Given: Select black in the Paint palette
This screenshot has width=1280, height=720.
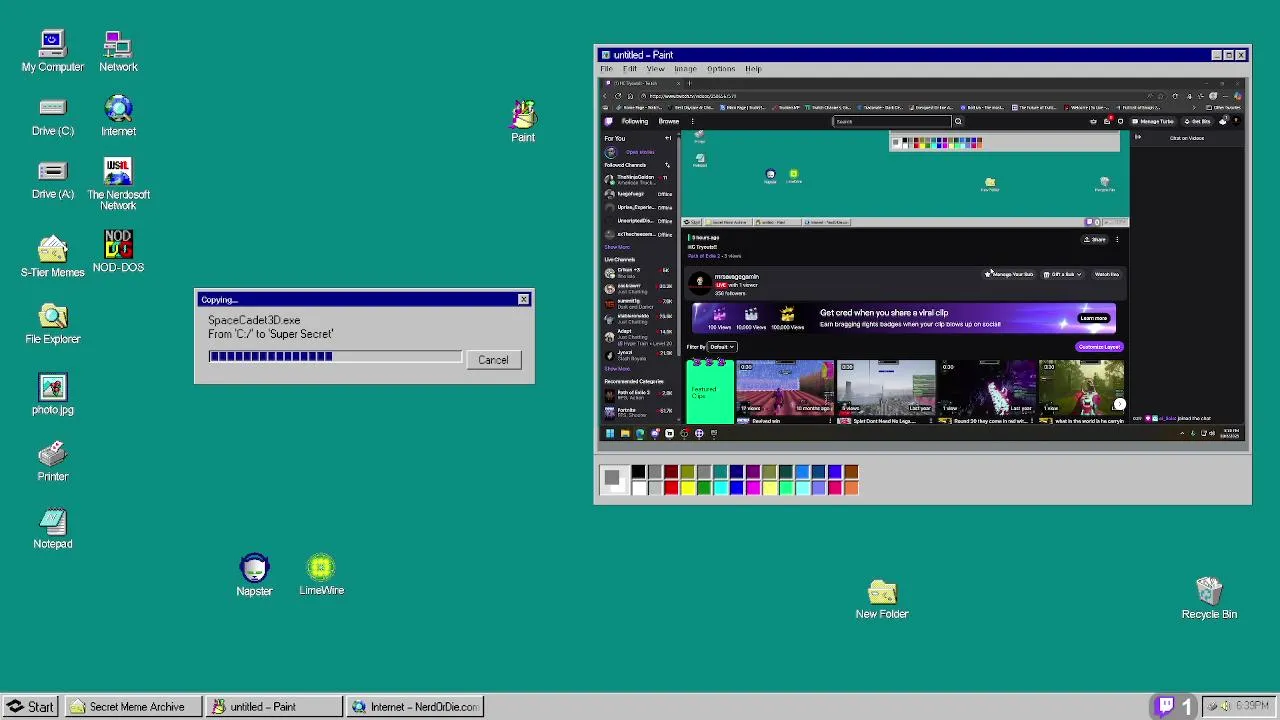Looking at the screenshot, I should click(638, 472).
